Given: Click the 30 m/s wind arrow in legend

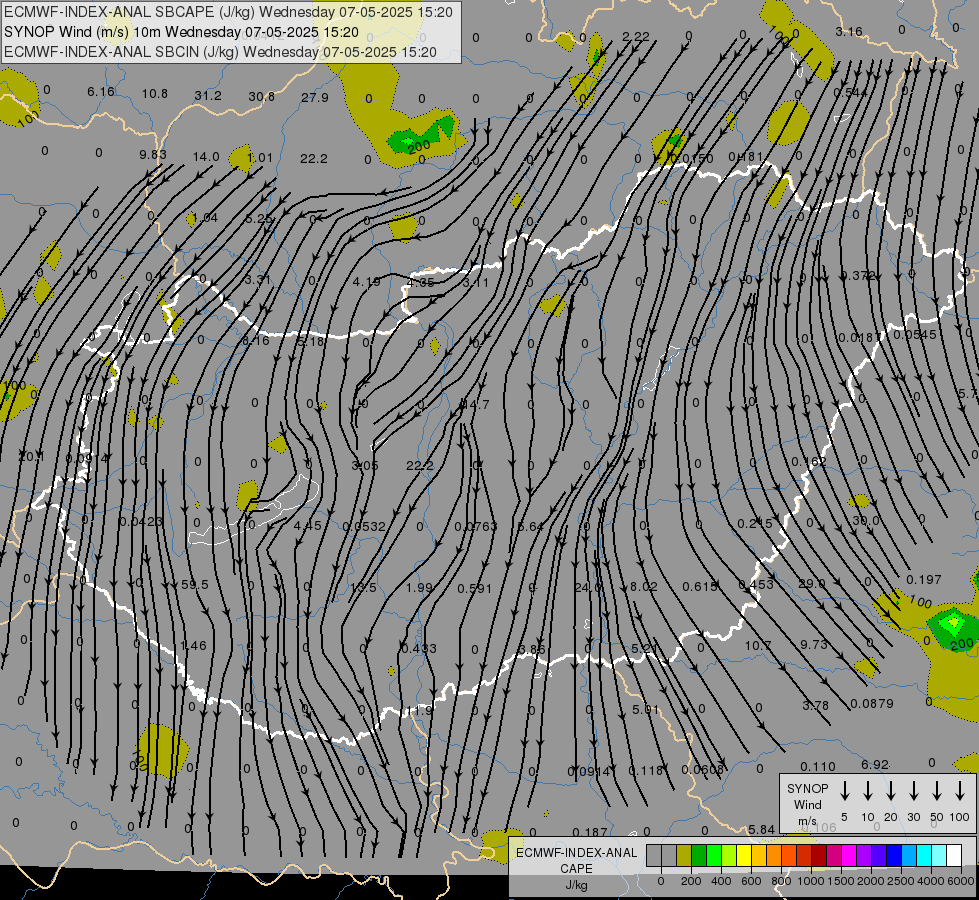Looking at the screenshot, I should pyautogui.click(x=914, y=791).
